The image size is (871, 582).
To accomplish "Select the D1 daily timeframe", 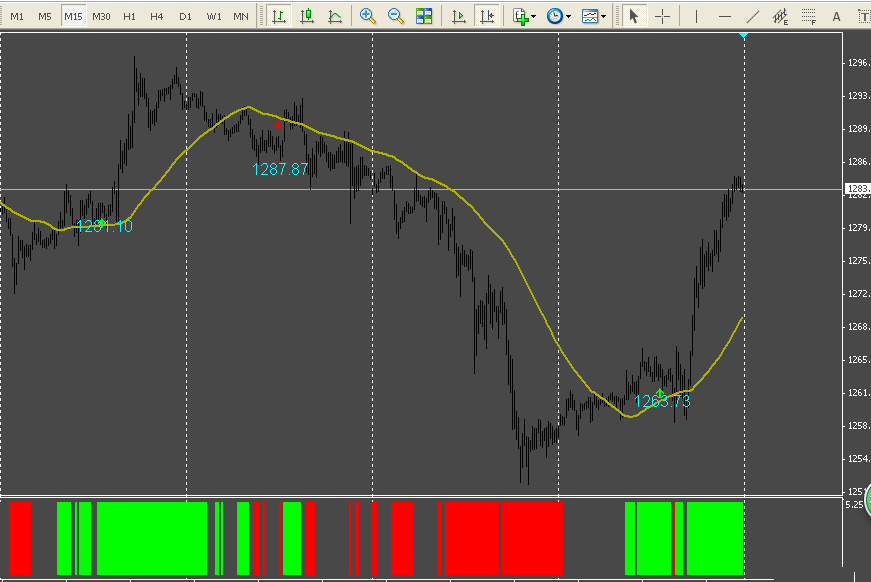I will (185, 16).
